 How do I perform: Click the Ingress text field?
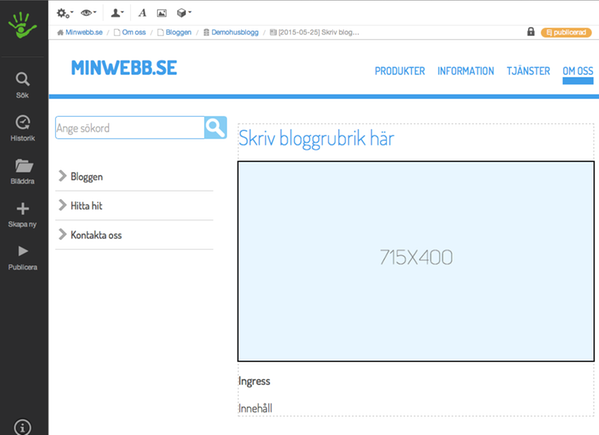[254, 381]
